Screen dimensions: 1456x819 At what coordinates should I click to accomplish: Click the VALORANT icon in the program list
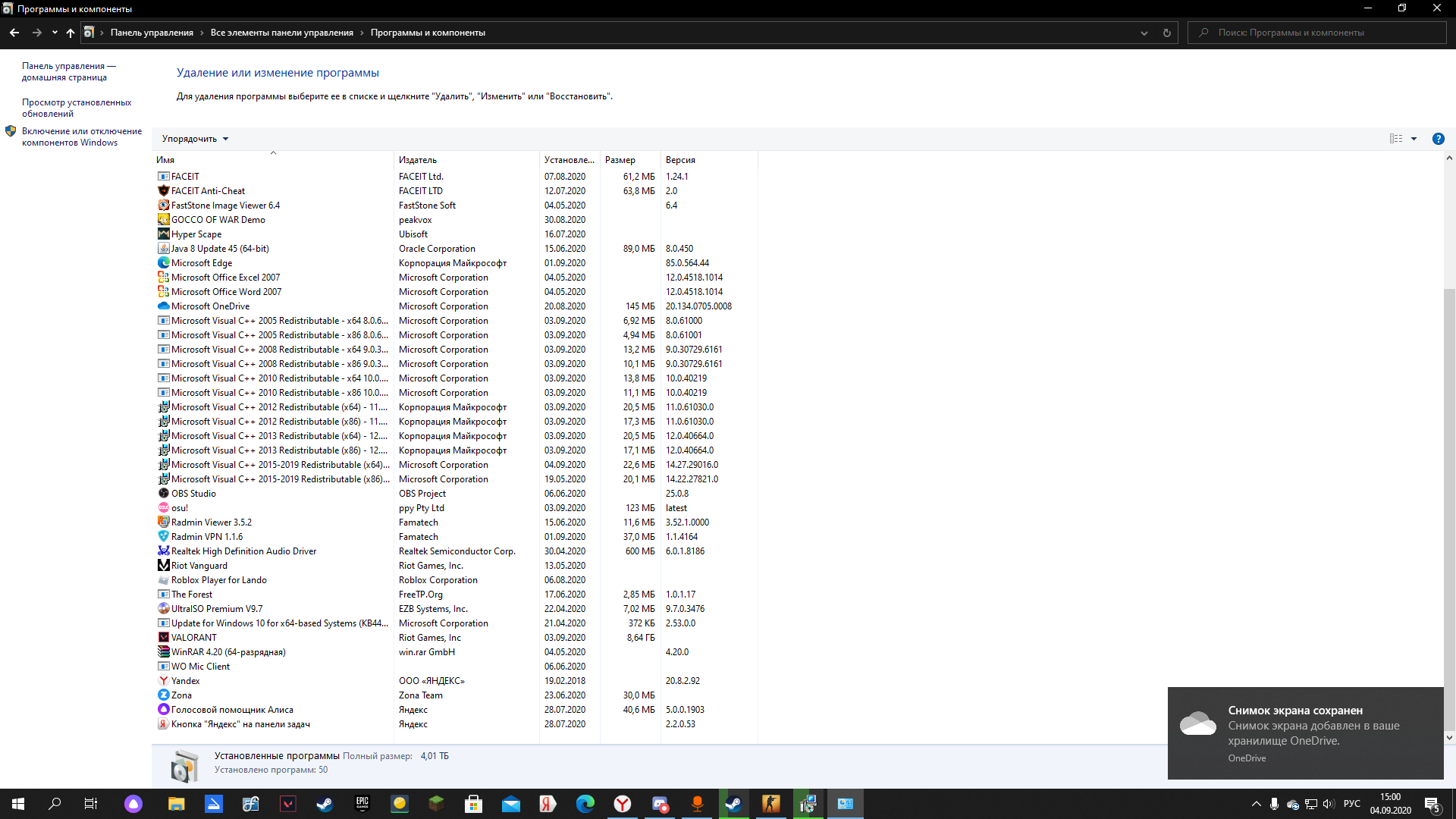tap(163, 638)
